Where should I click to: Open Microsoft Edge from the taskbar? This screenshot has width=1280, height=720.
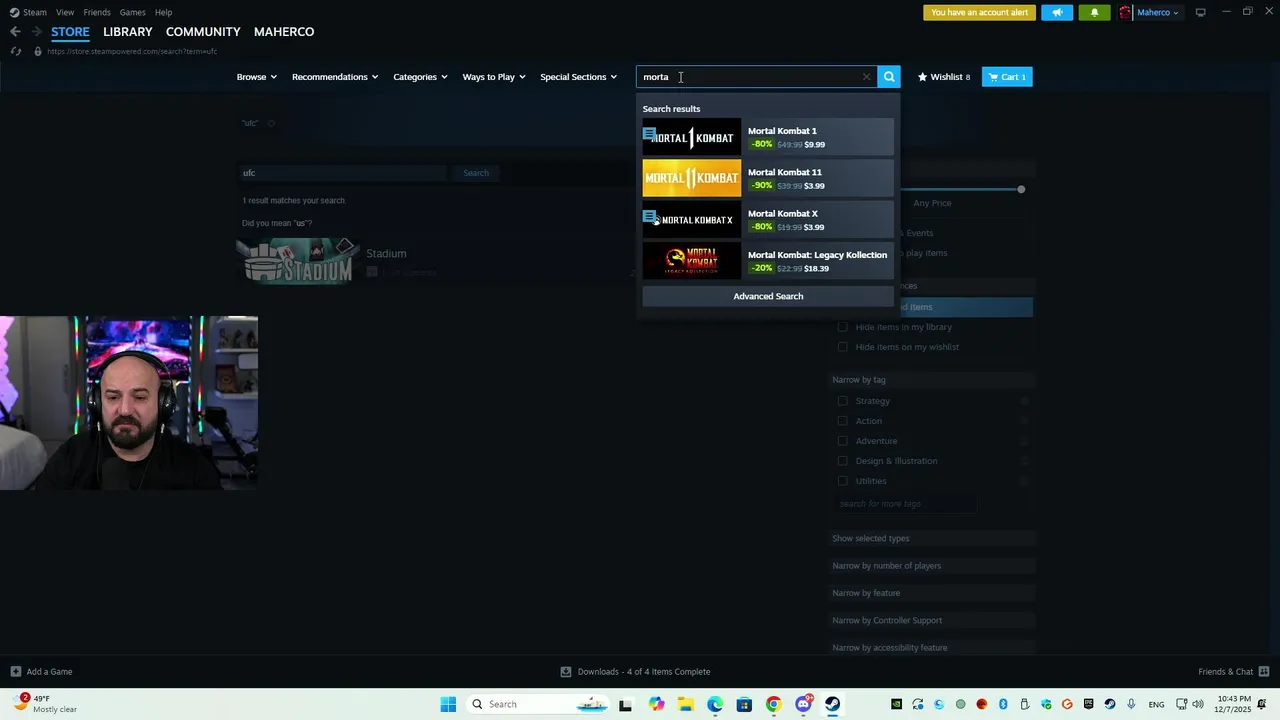pyautogui.click(x=715, y=704)
